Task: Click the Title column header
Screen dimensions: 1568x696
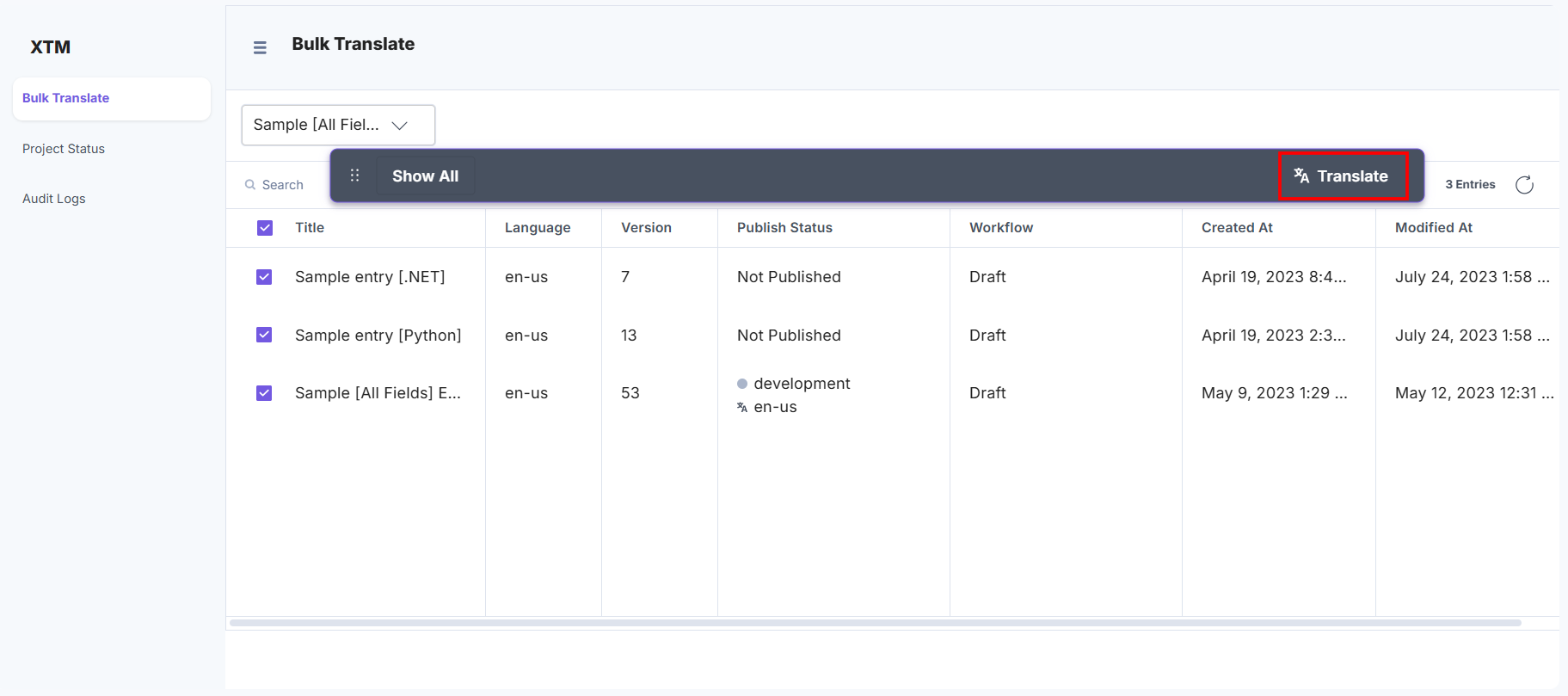Action: [x=310, y=228]
